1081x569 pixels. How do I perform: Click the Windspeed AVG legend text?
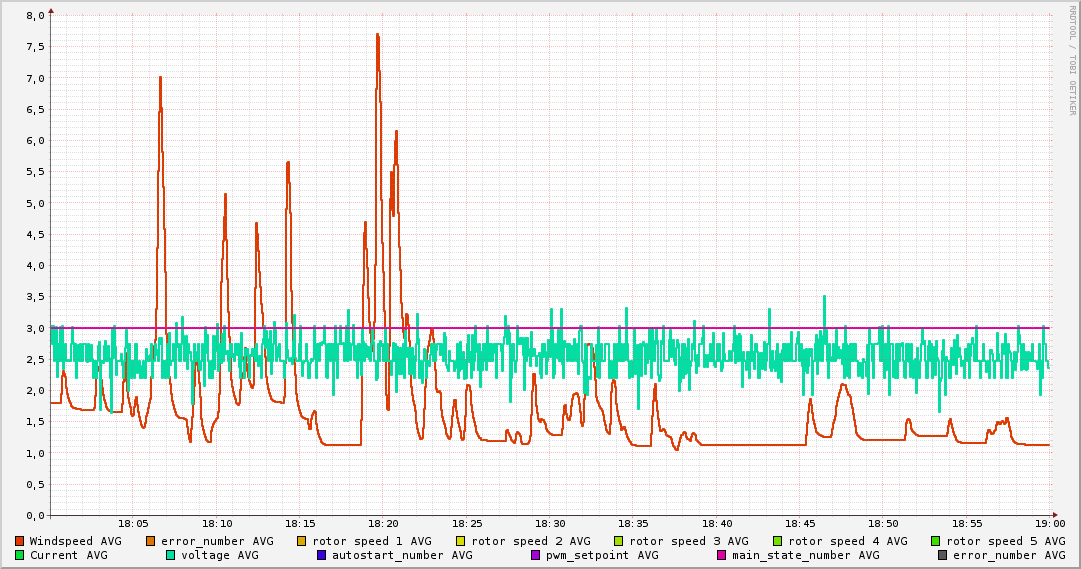click(75, 541)
